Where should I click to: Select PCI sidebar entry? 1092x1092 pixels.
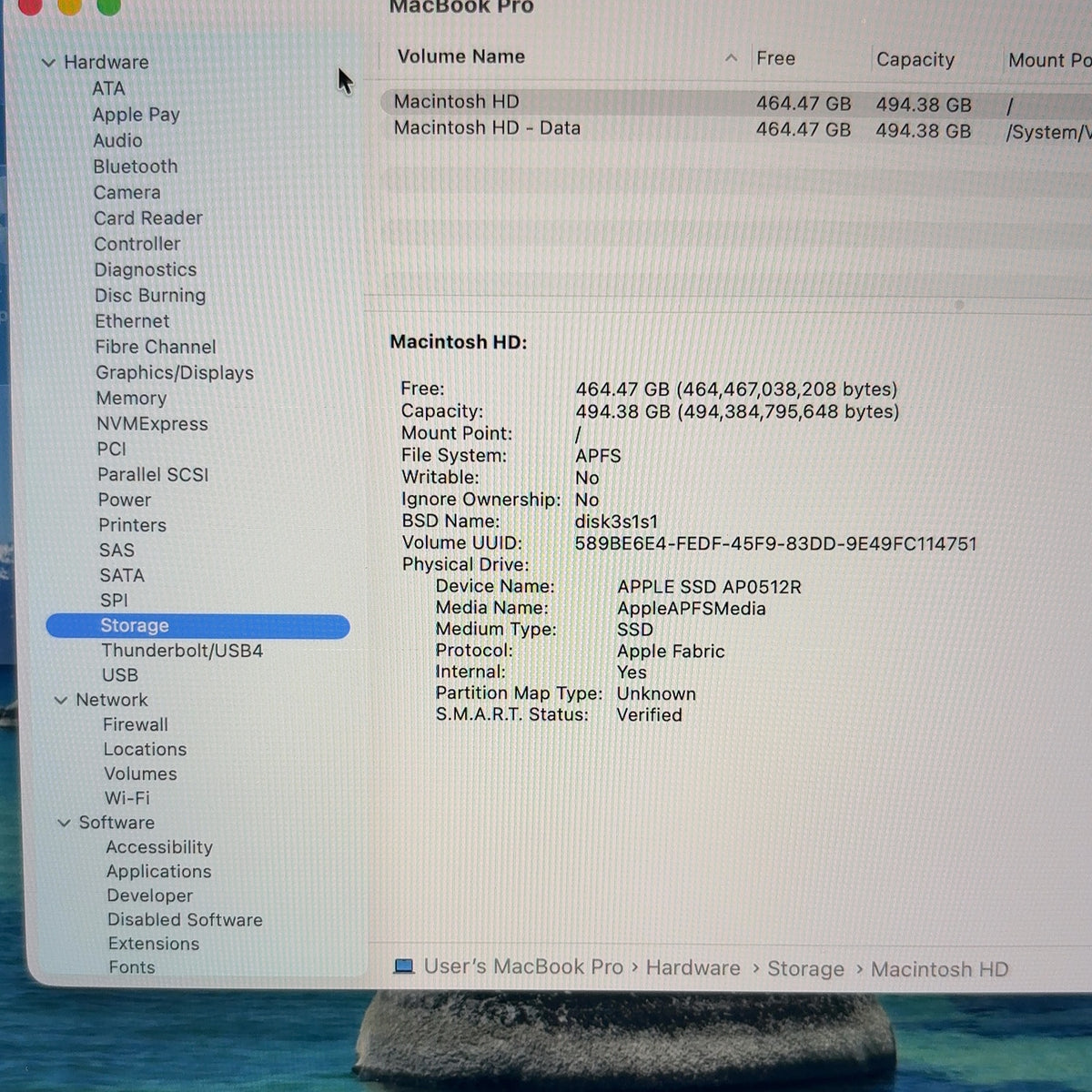111,449
